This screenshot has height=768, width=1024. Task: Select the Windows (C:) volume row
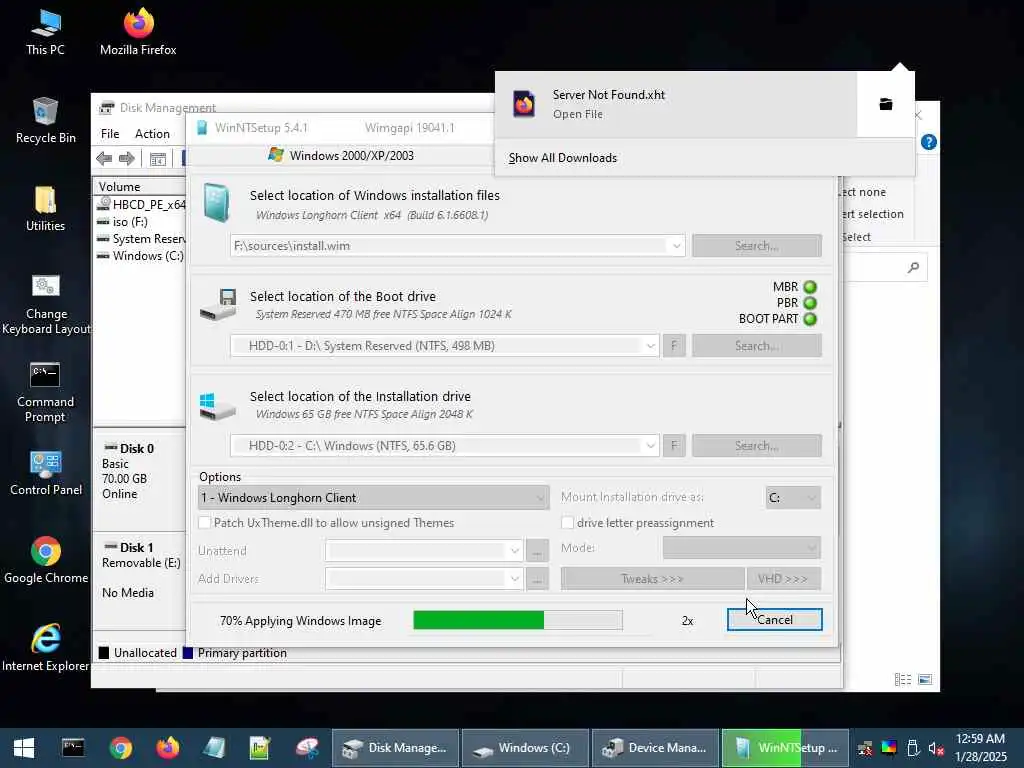[141, 255]
